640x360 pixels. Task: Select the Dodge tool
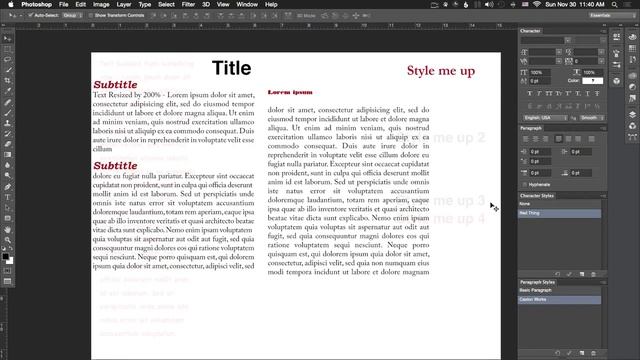pos(7,176)
